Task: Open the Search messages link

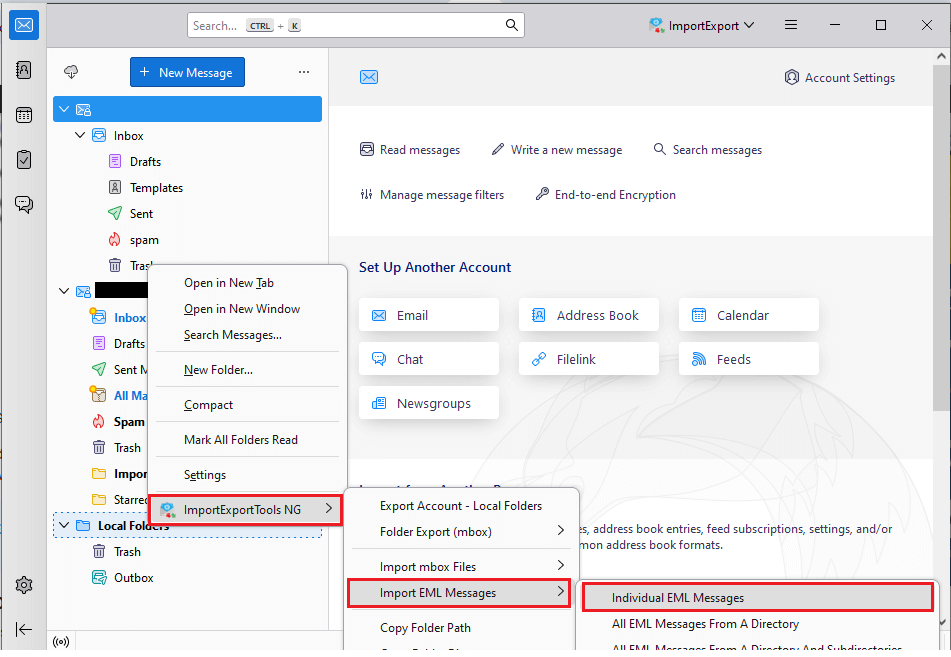Action: (707, 149)
